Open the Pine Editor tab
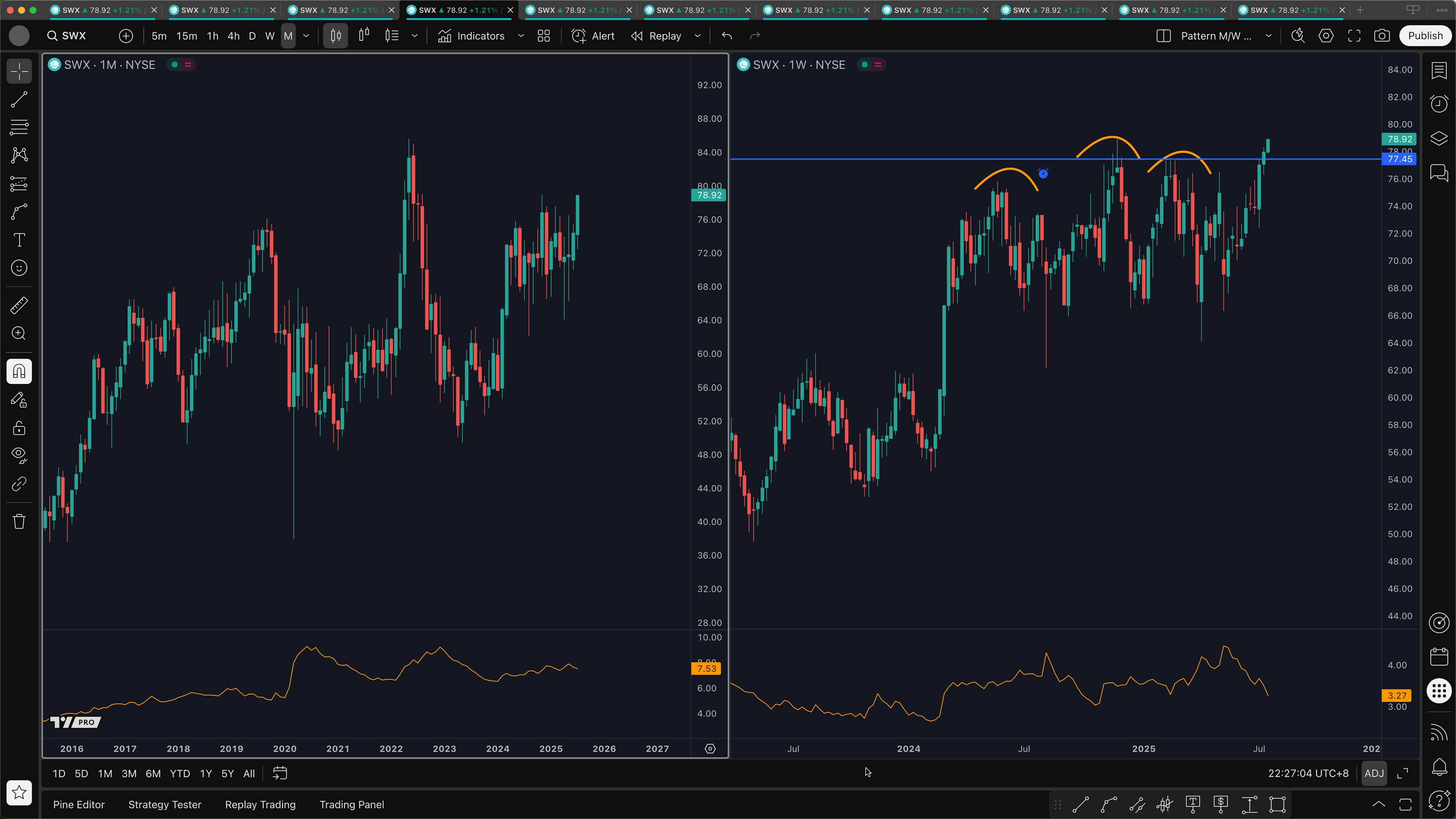Viewport: 1456px width, 819px height. click(78, 804)
